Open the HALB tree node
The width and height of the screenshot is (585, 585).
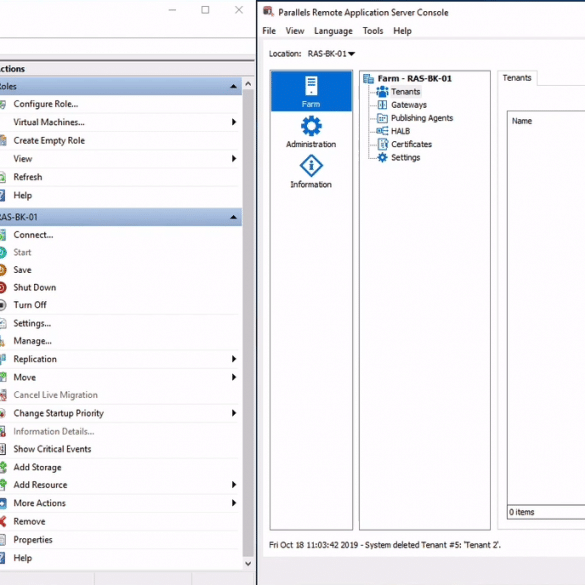coord(400,131)
